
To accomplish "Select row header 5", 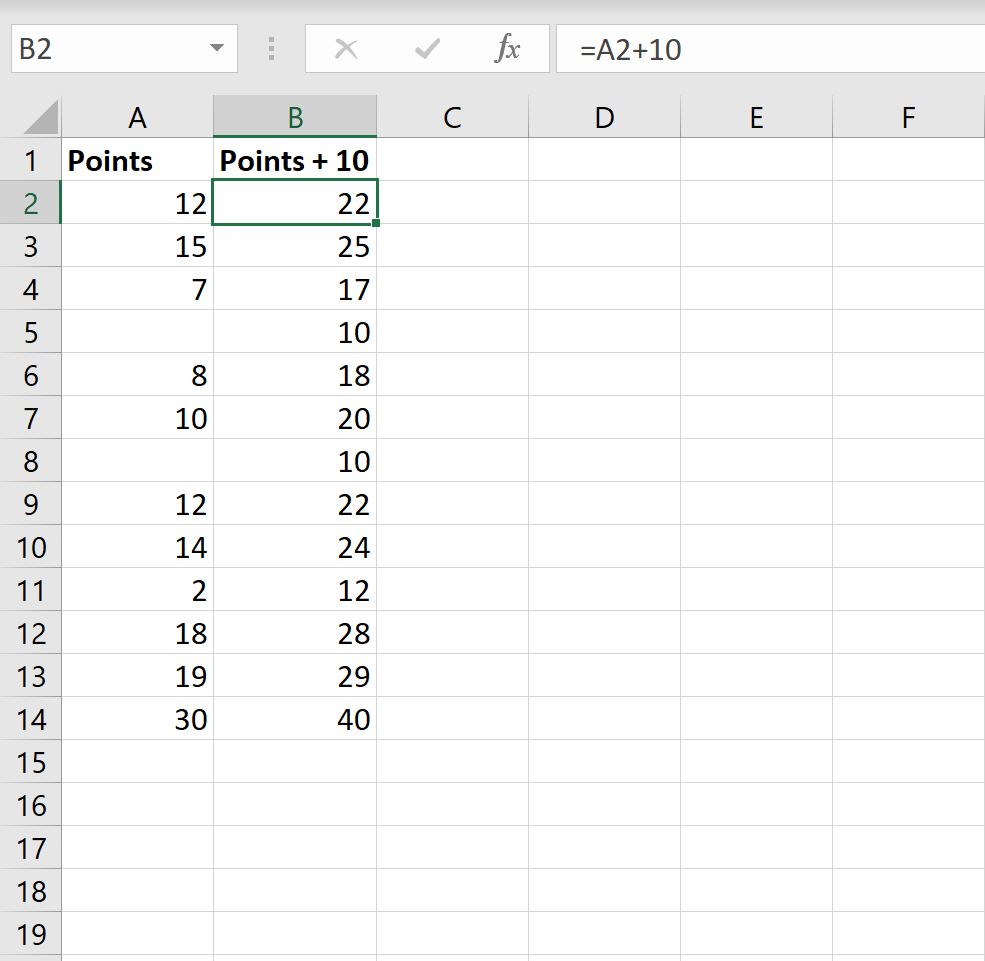I will click(x=32, y=332).
